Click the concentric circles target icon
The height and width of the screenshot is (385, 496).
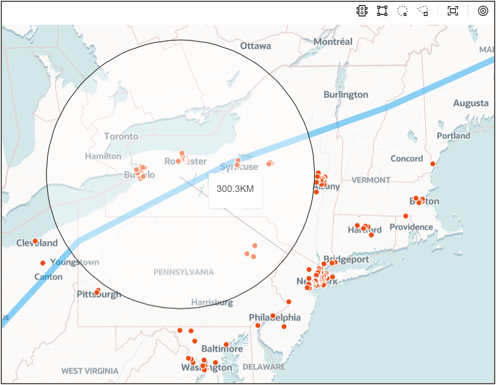click(x=483, y=11)
